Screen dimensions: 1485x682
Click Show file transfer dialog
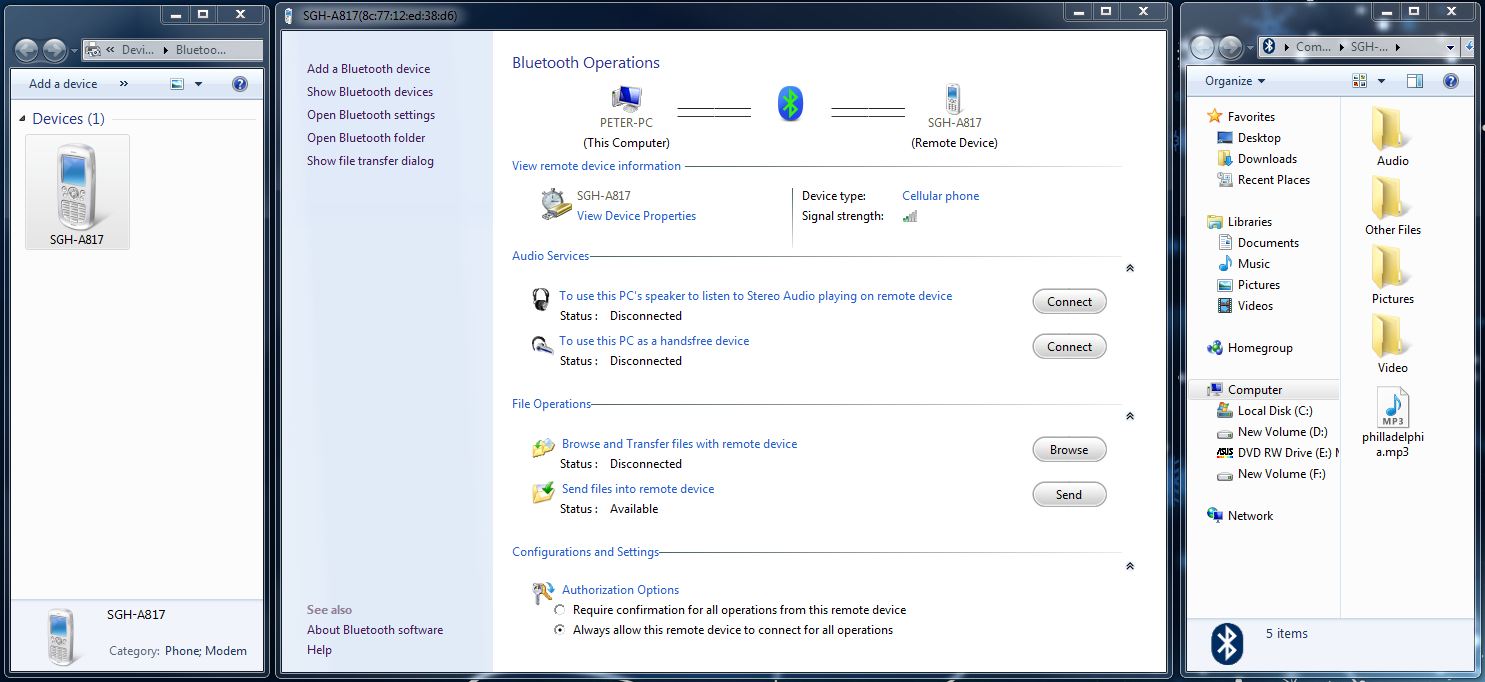(370, 161)
